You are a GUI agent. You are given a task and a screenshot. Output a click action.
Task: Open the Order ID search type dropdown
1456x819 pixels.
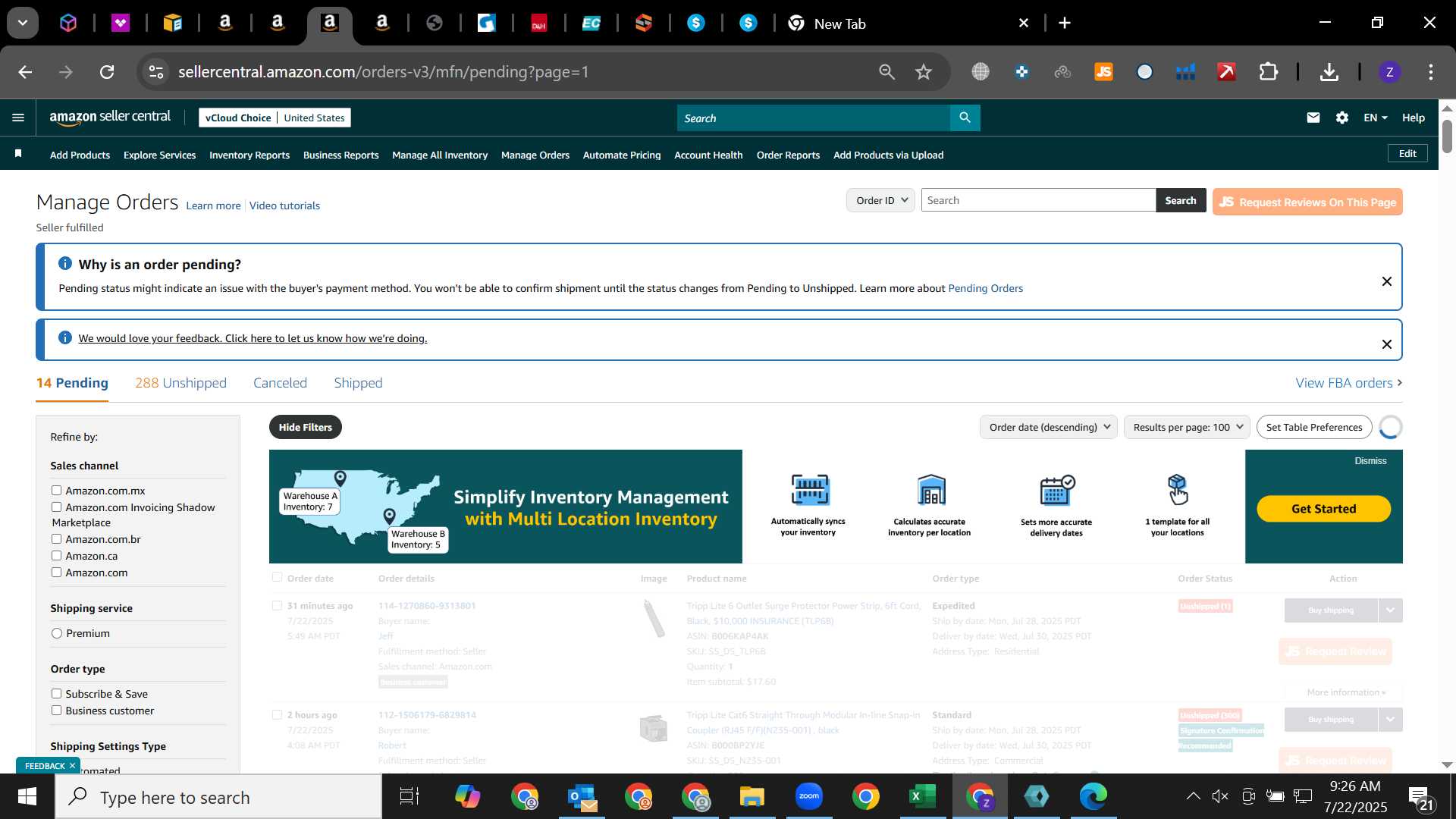tap(880, 200)
